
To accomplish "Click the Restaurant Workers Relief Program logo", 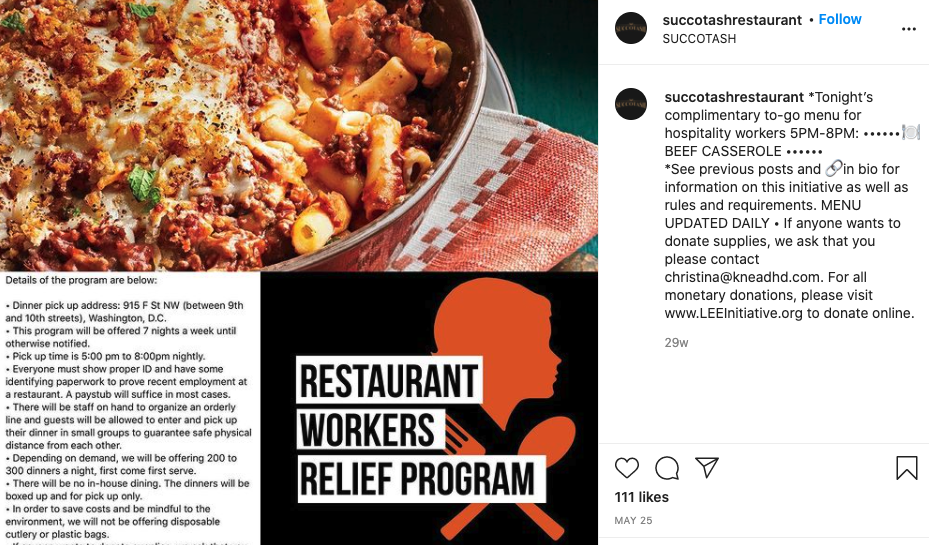I will click(429, 408).
